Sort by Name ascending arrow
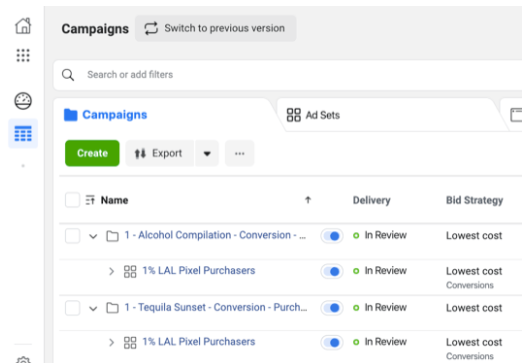522x363 pixels. point(308,200)
